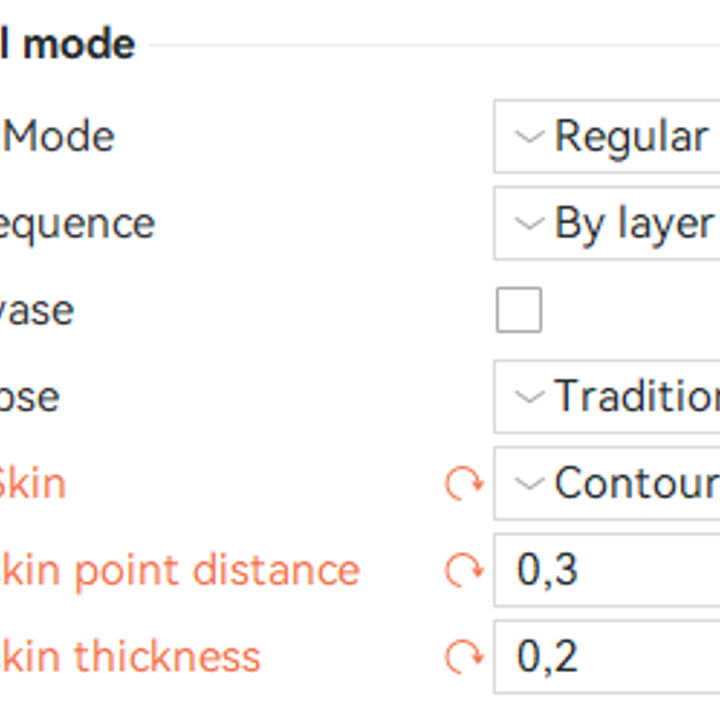720x720 pixels.
Task: Click the vase setting label
Action: 36,310
